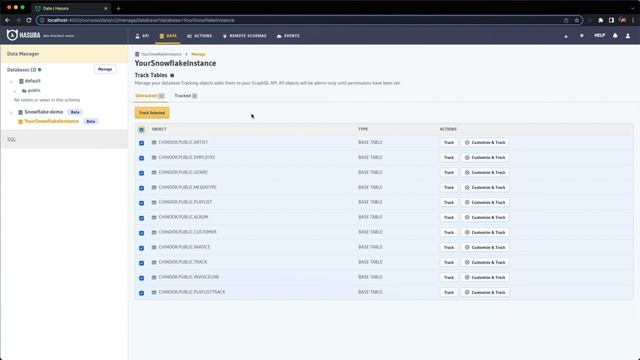Screen dimensions: 640x360
Task: Click Track for CHINOOK.PUBLIC.ARTIST
Action: click(449, 142)
